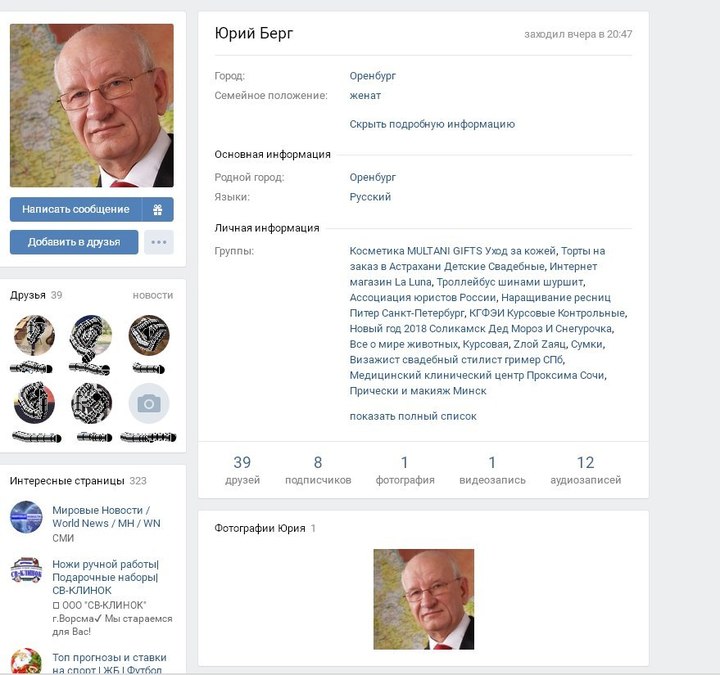The width and height of the screenshot is (720, 675).
Task: Expand groups with показать полный список
Action: tap(413, 416)
